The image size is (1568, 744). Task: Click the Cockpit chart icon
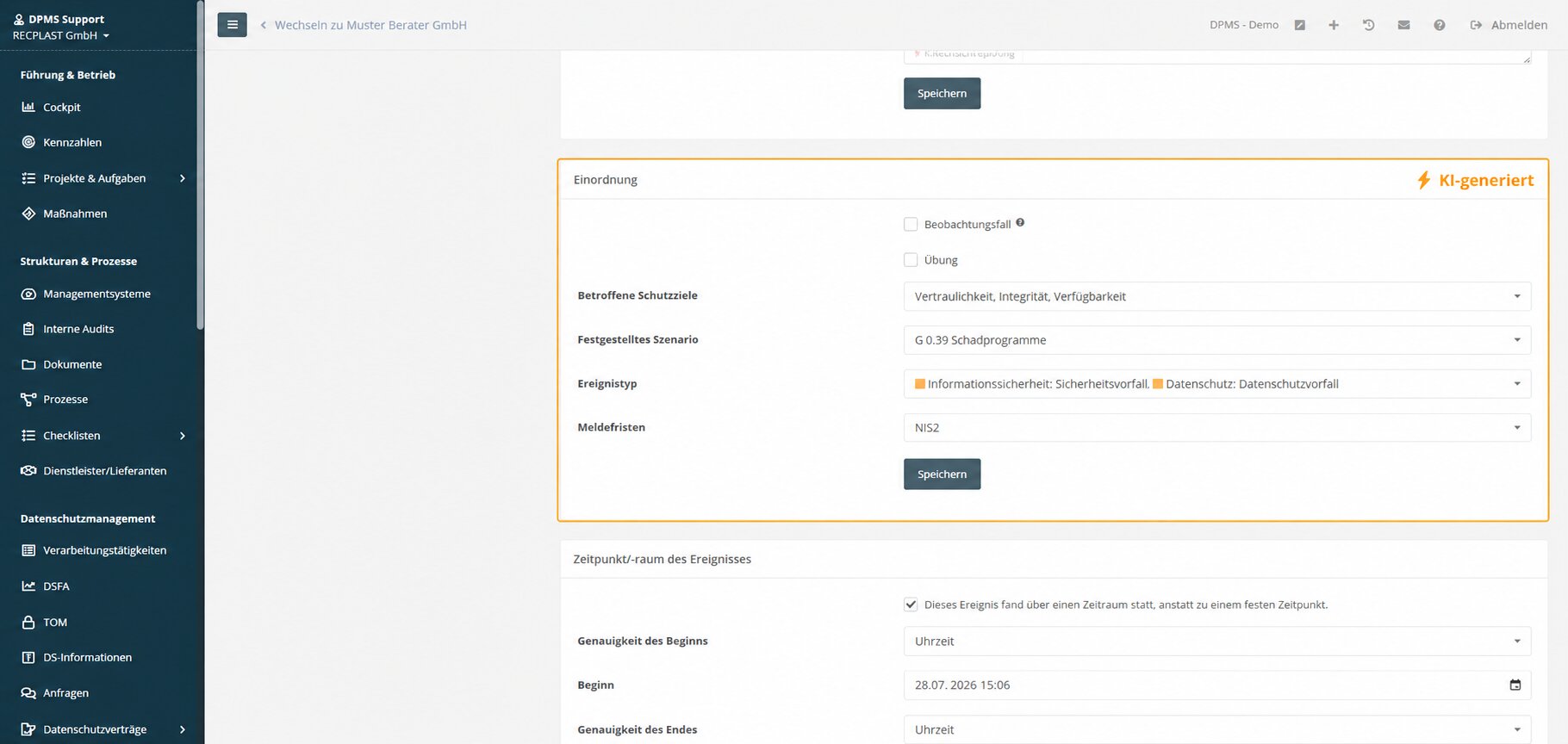pos(28,107)
